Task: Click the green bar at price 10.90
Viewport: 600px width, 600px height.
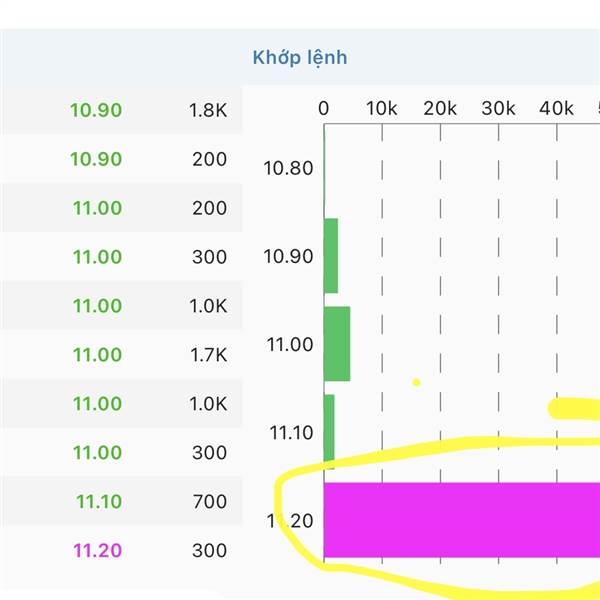Action: point(331,256)
